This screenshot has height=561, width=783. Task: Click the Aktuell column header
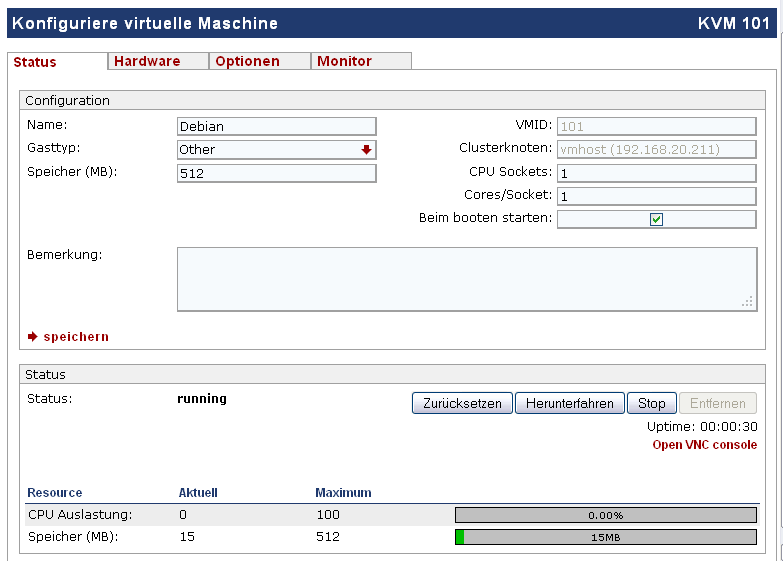(x=198, y=493)
